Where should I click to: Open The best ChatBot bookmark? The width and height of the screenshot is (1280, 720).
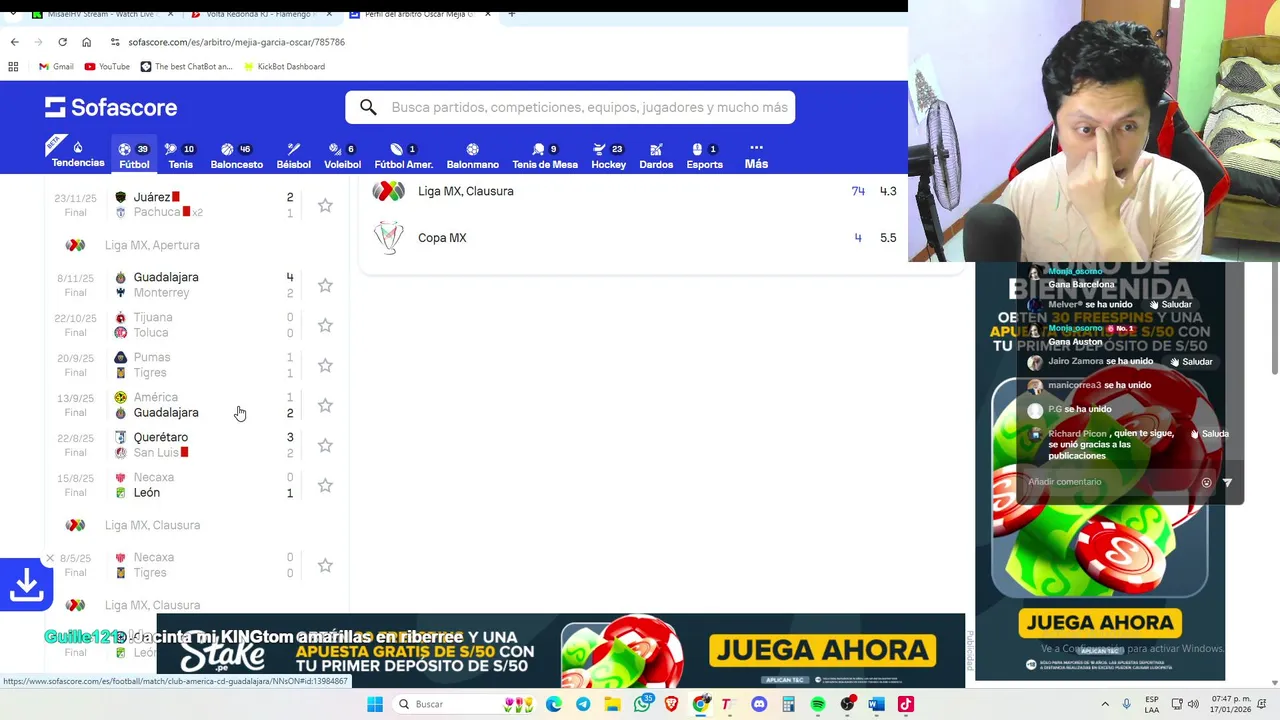186,66
